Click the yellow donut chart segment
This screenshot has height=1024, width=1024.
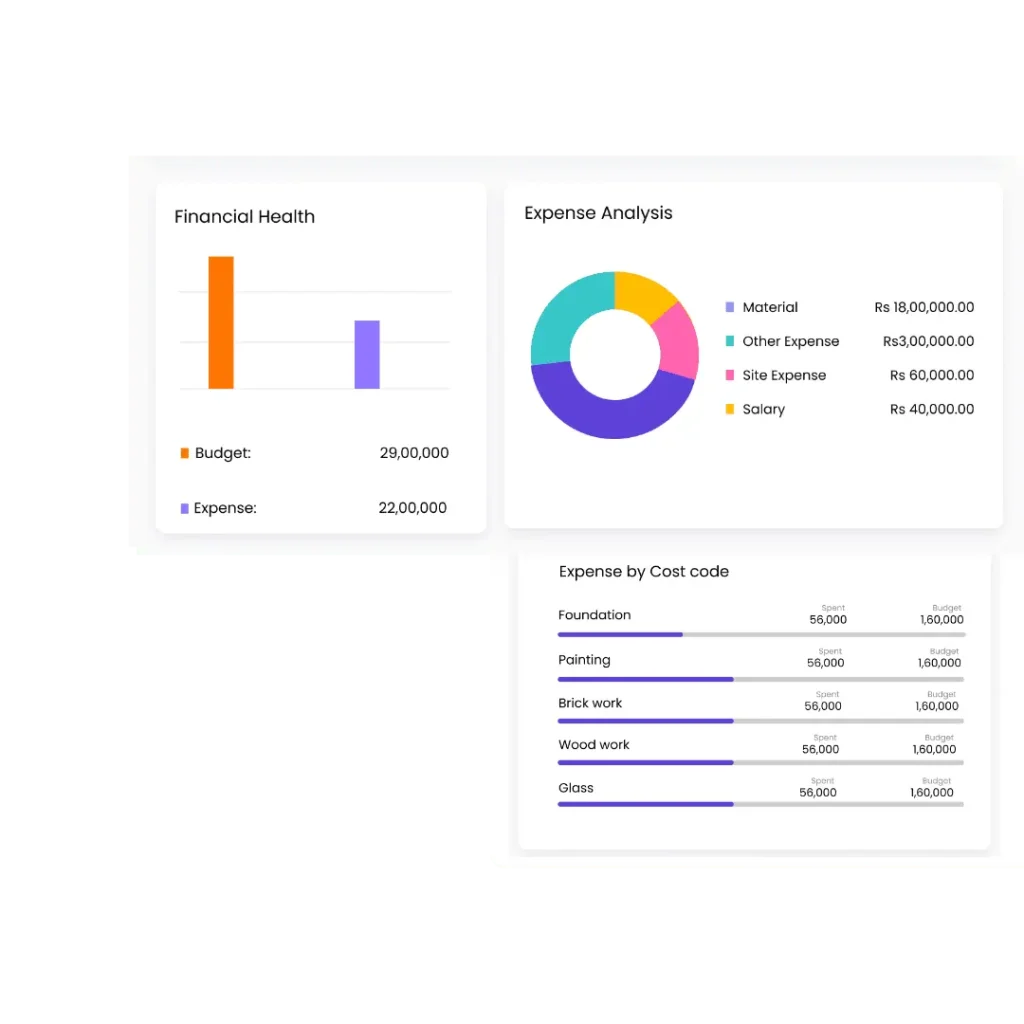pos(644,292)
